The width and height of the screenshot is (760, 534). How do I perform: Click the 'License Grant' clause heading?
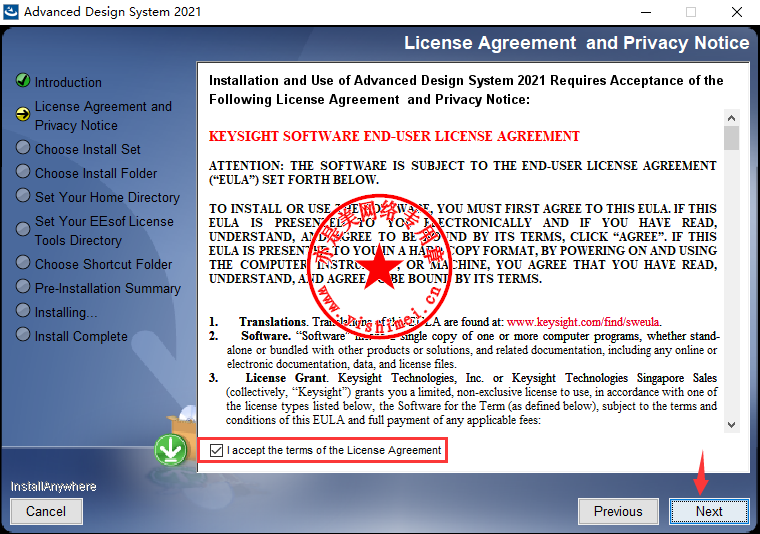286,378
